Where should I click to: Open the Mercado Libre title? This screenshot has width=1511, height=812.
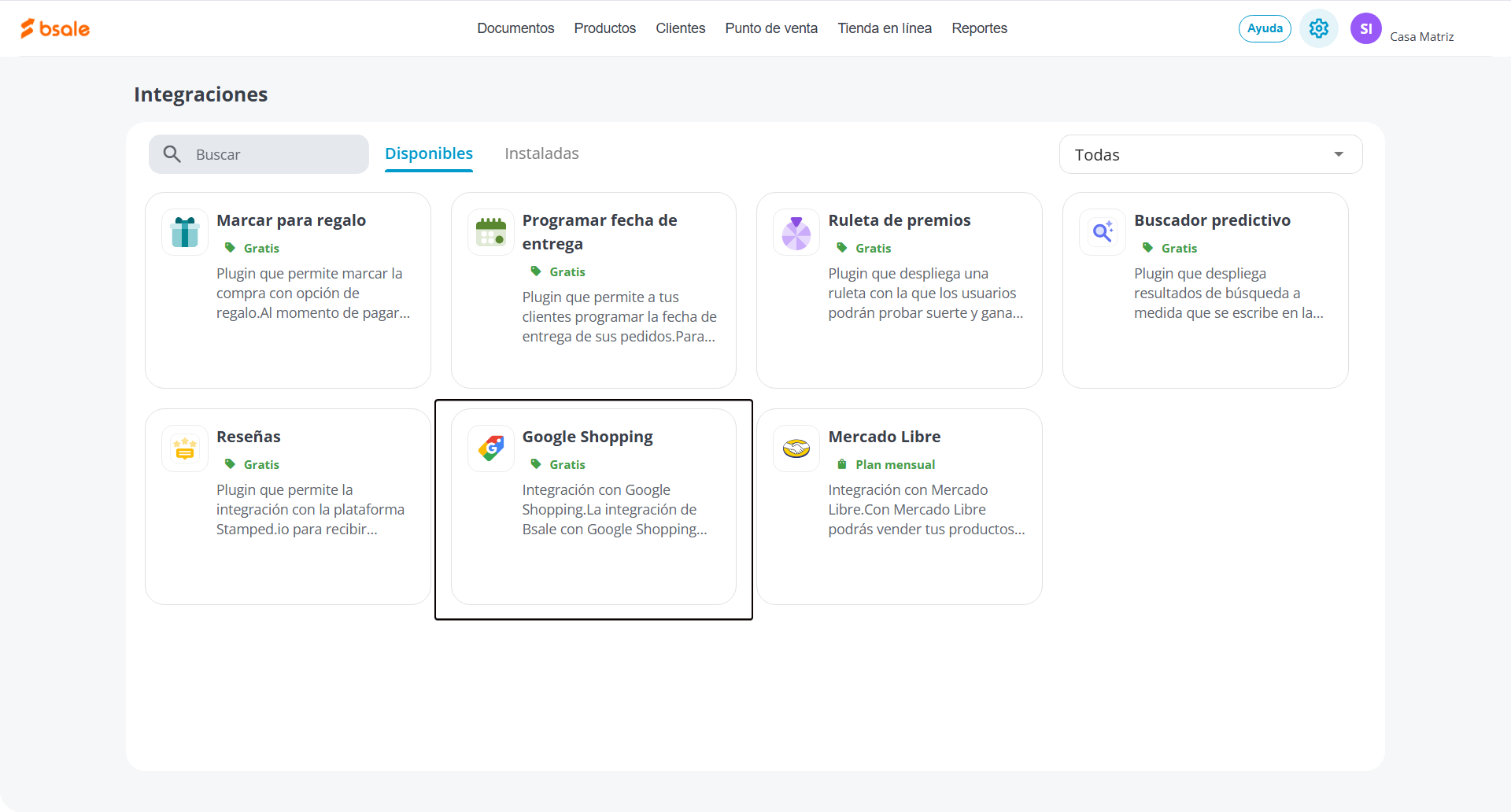pyautogui.click(x=885, y=437)
